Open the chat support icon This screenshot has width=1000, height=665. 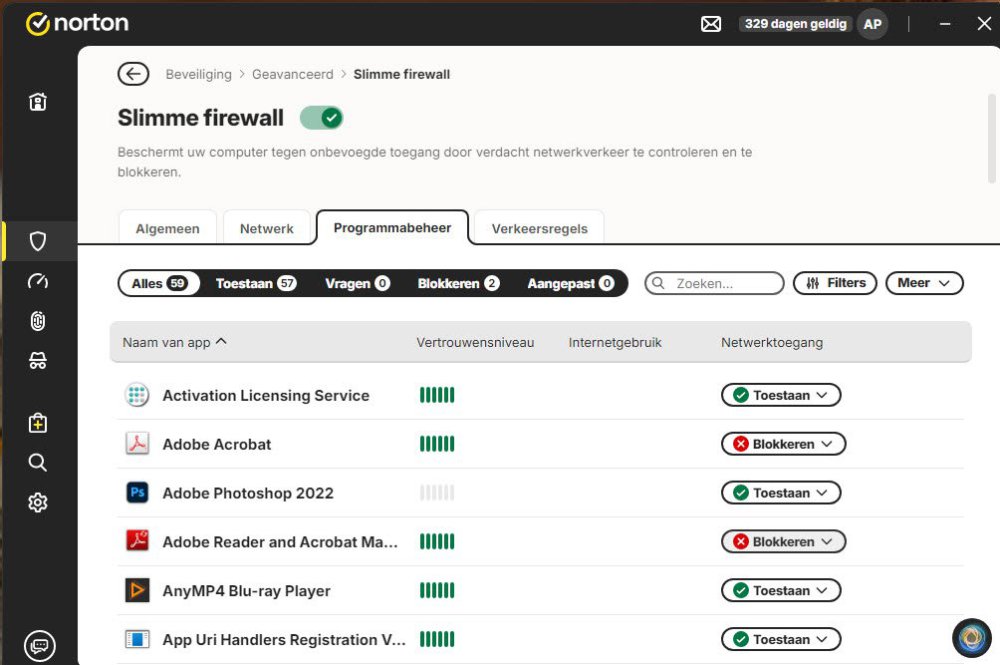40,646
